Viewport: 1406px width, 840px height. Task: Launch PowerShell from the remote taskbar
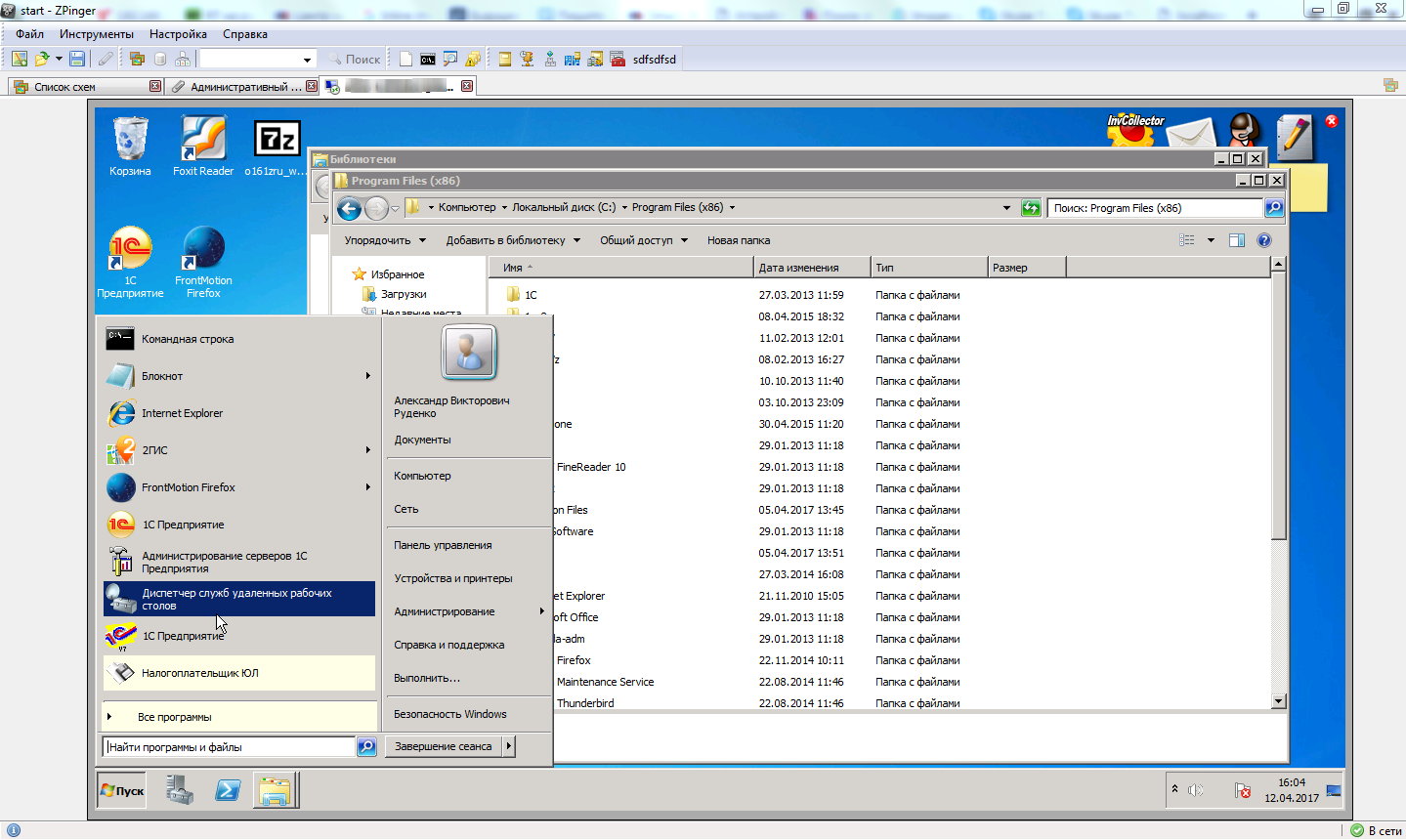[x=228, y=790]
